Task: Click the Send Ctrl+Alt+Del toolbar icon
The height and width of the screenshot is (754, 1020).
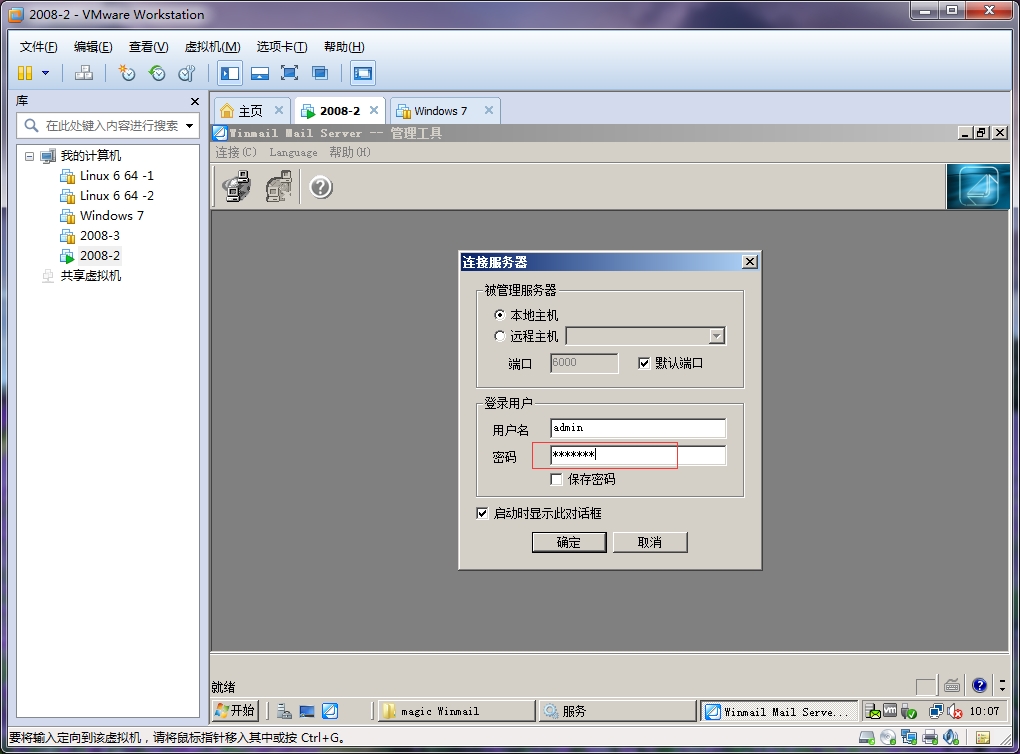Action: (x=83, y=73)
